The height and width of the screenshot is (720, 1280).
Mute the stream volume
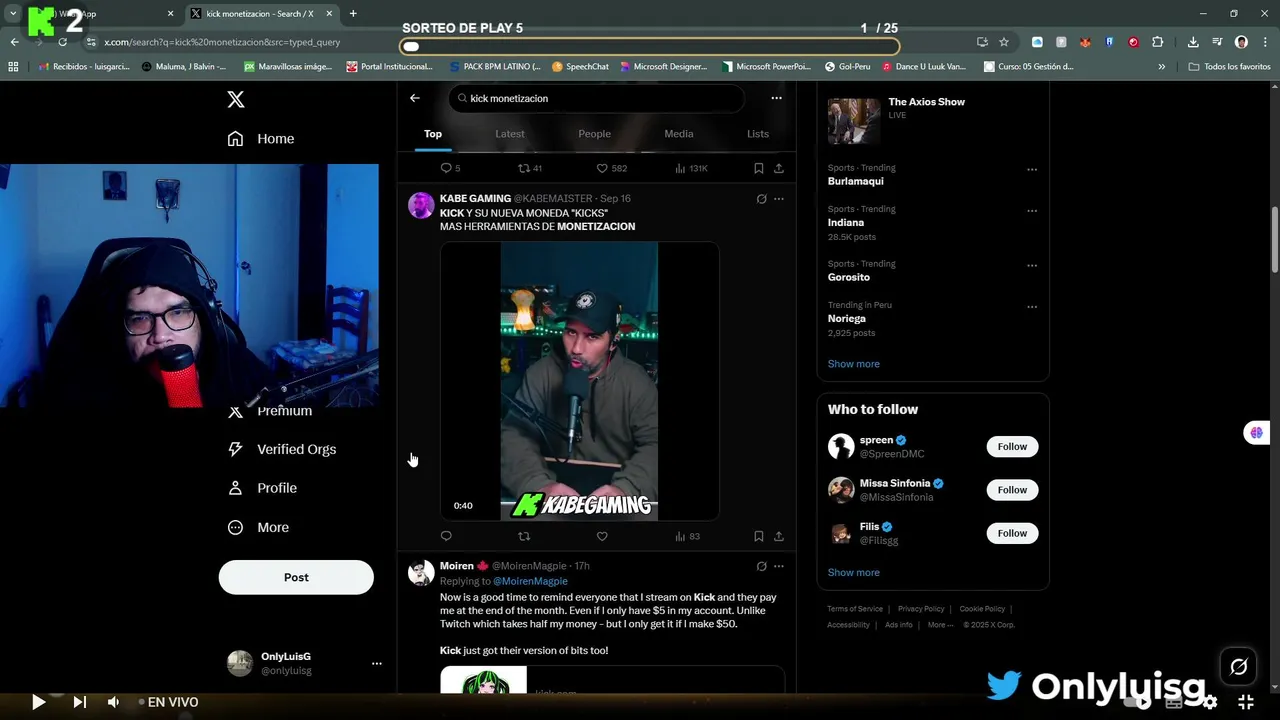pyautogui.click(x=113, y=702)
